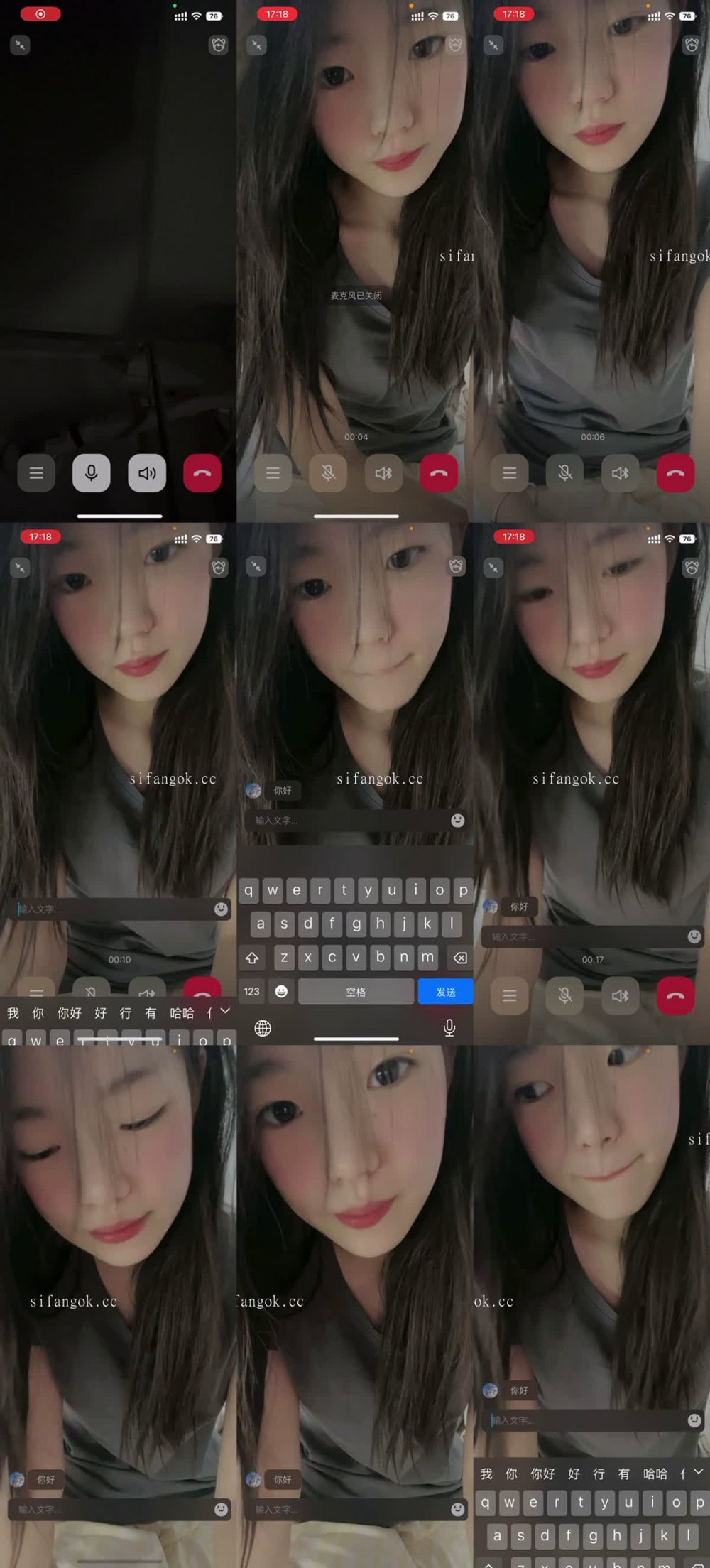Tap bear effects icon on screen with 发送 keyboard
710x1568 pixels.
click(x=456, y=566)
